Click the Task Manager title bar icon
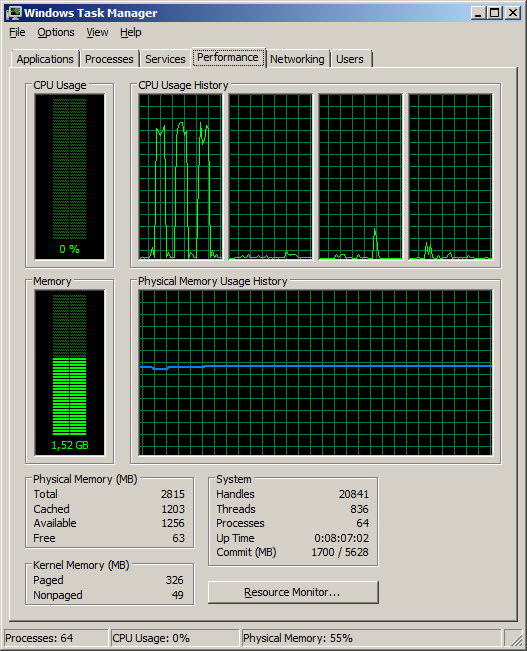The width and height of the screenshot is (527, 651). pyautogui.click(x=13, y=13)
